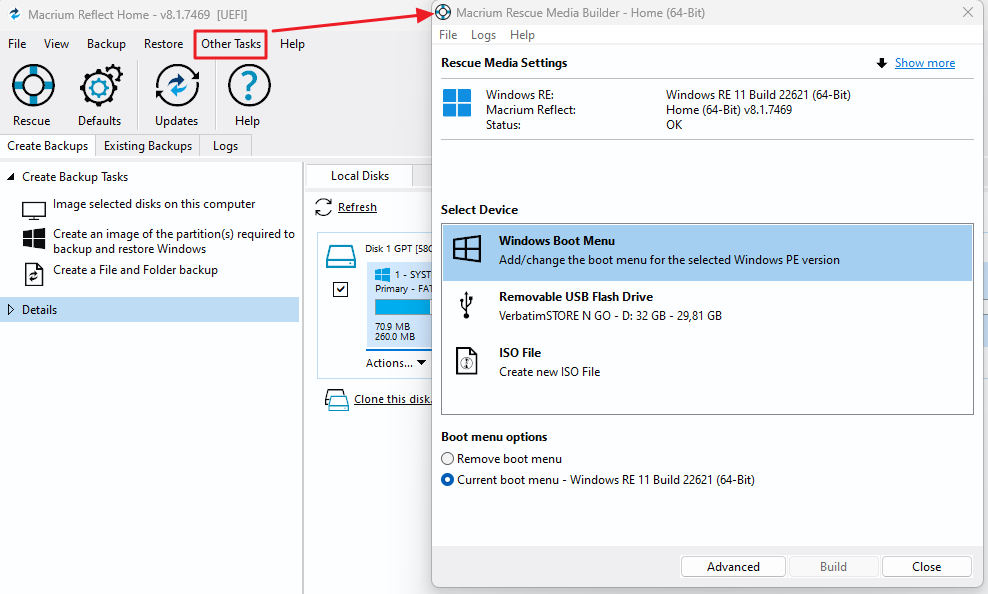Click the Windows RE 11 Build 22621 value
This screenshot has width=988, height=594.
coord(758,95)
